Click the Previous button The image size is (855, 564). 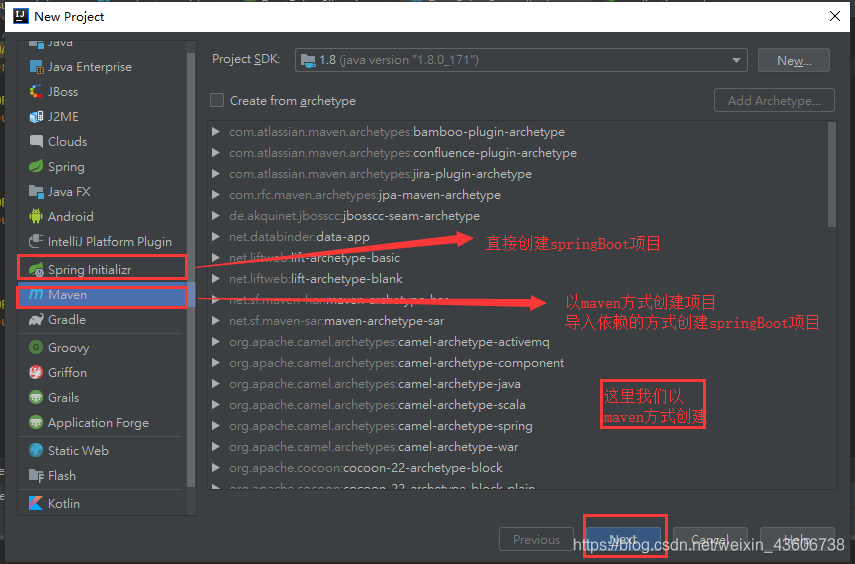(x=536, y=539)
